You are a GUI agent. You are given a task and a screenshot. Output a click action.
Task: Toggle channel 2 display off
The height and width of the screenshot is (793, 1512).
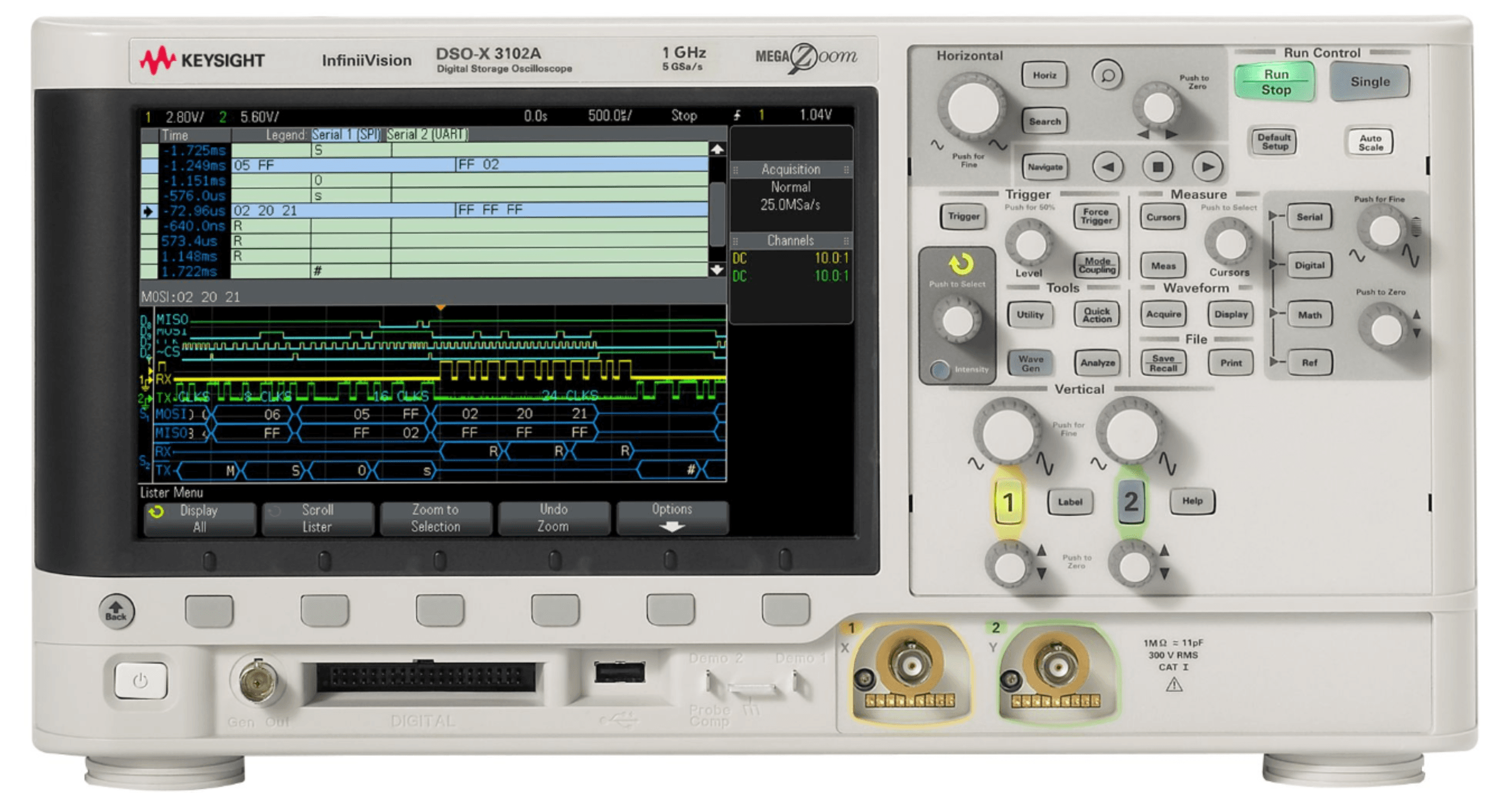[x=1133, y=502]
